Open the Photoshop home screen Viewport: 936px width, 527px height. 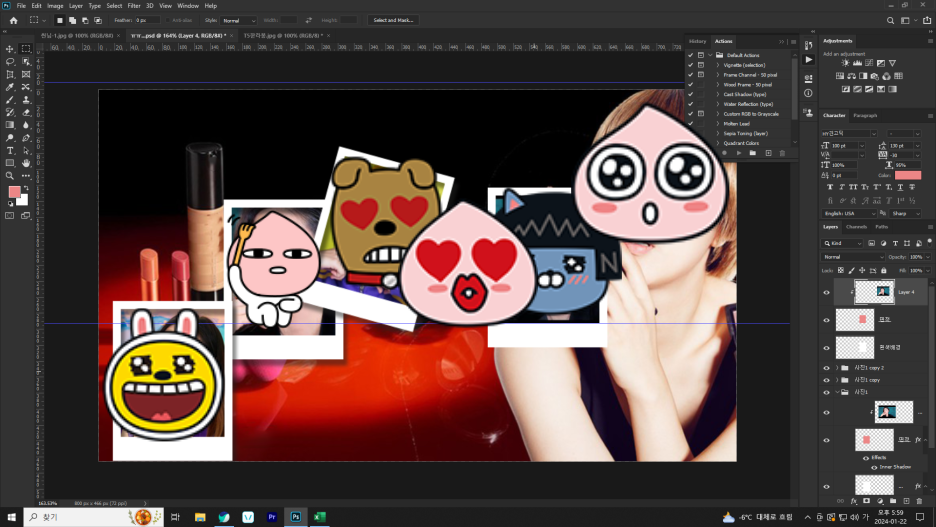13,20
